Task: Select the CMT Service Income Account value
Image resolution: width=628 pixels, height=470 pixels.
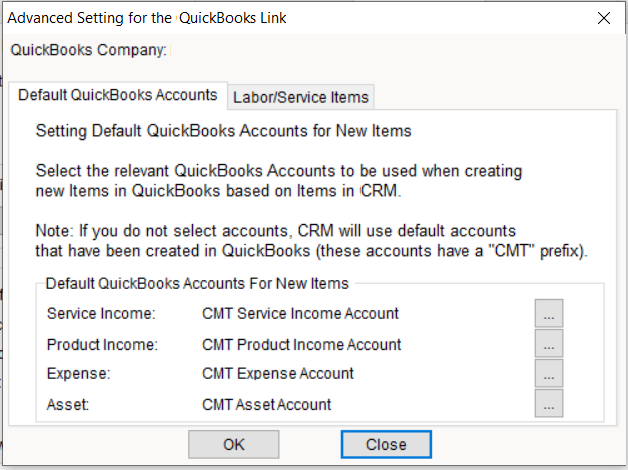Action: (300, 314)
